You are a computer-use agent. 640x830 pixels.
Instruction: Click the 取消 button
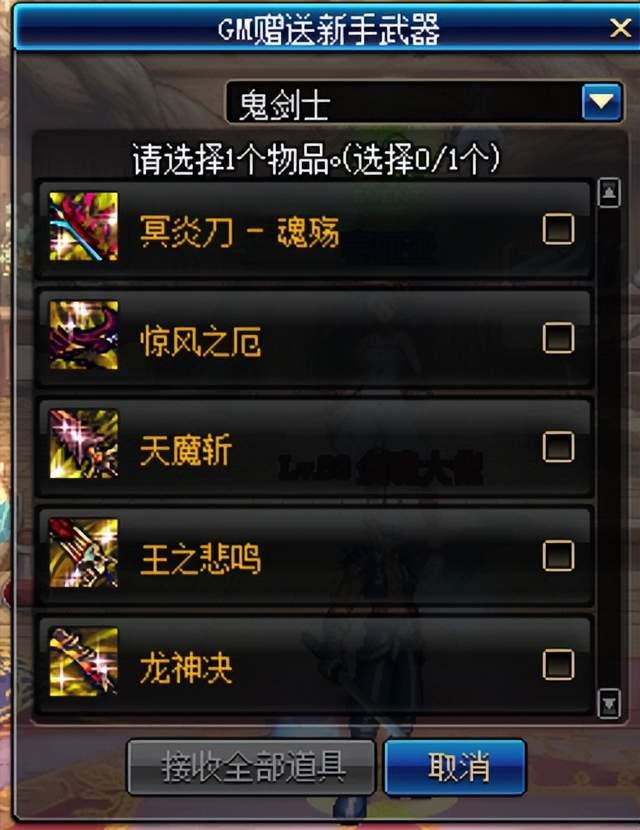coord(455,767)
